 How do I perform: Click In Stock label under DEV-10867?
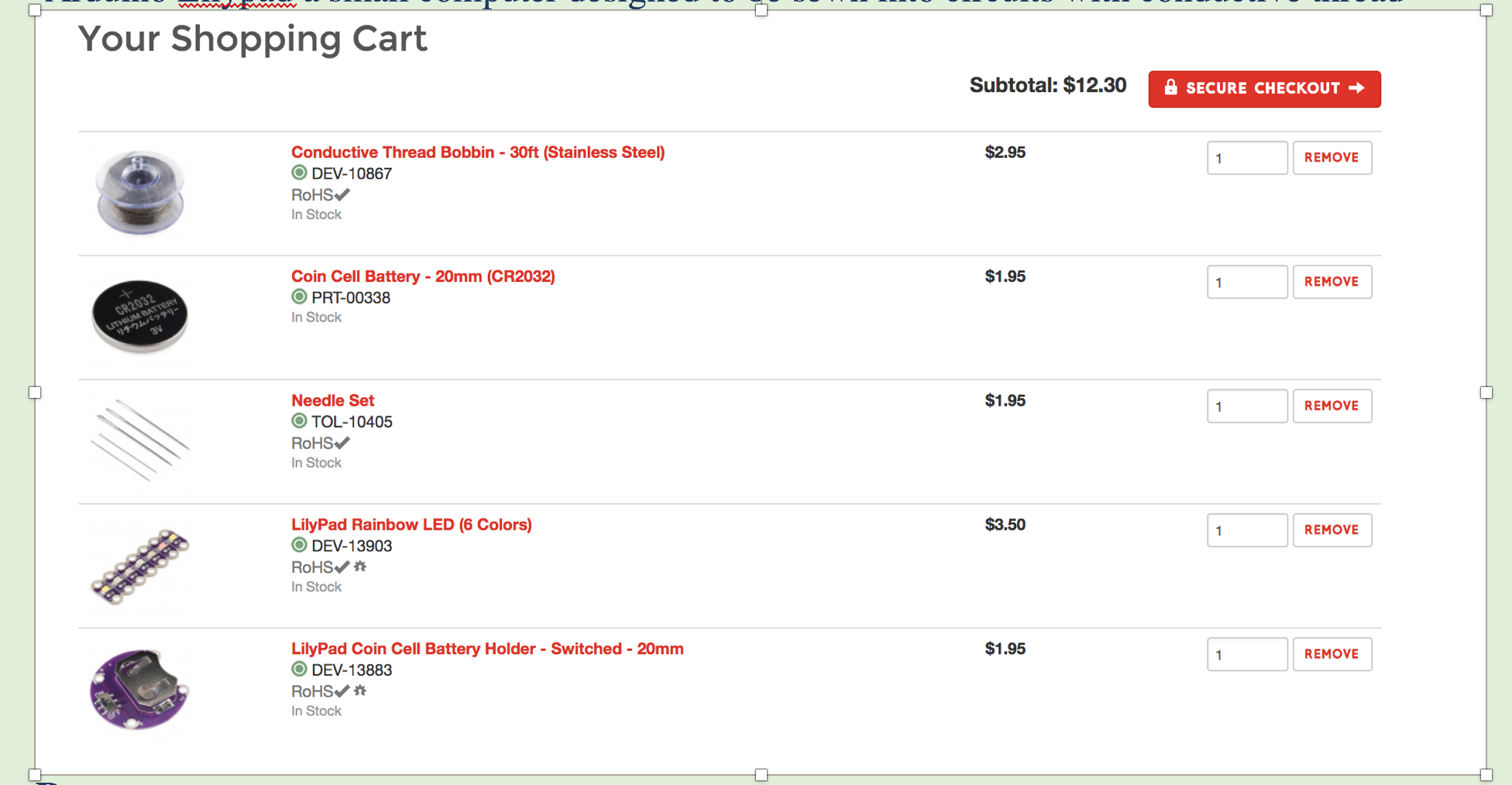pos(316,214)
